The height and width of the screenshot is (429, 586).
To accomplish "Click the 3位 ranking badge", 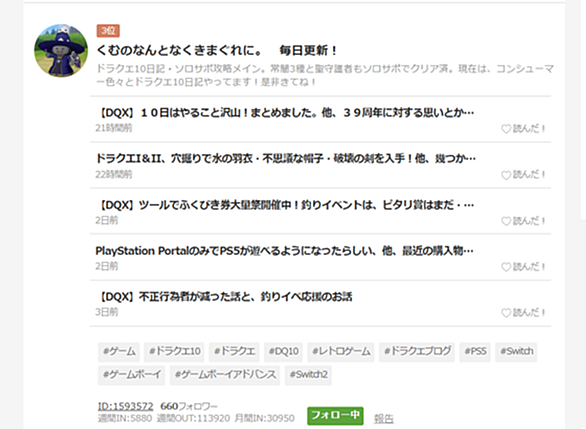I will point(108,31).
